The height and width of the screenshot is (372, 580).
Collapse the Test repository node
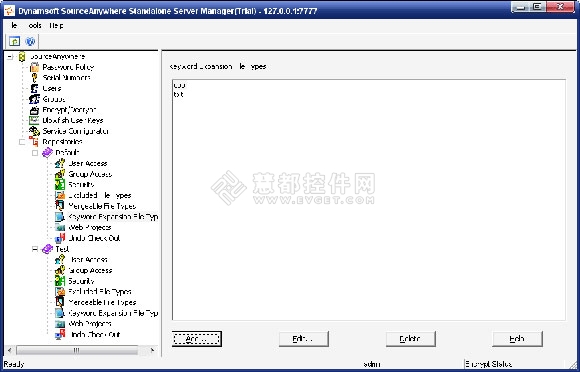click(35, 249)
